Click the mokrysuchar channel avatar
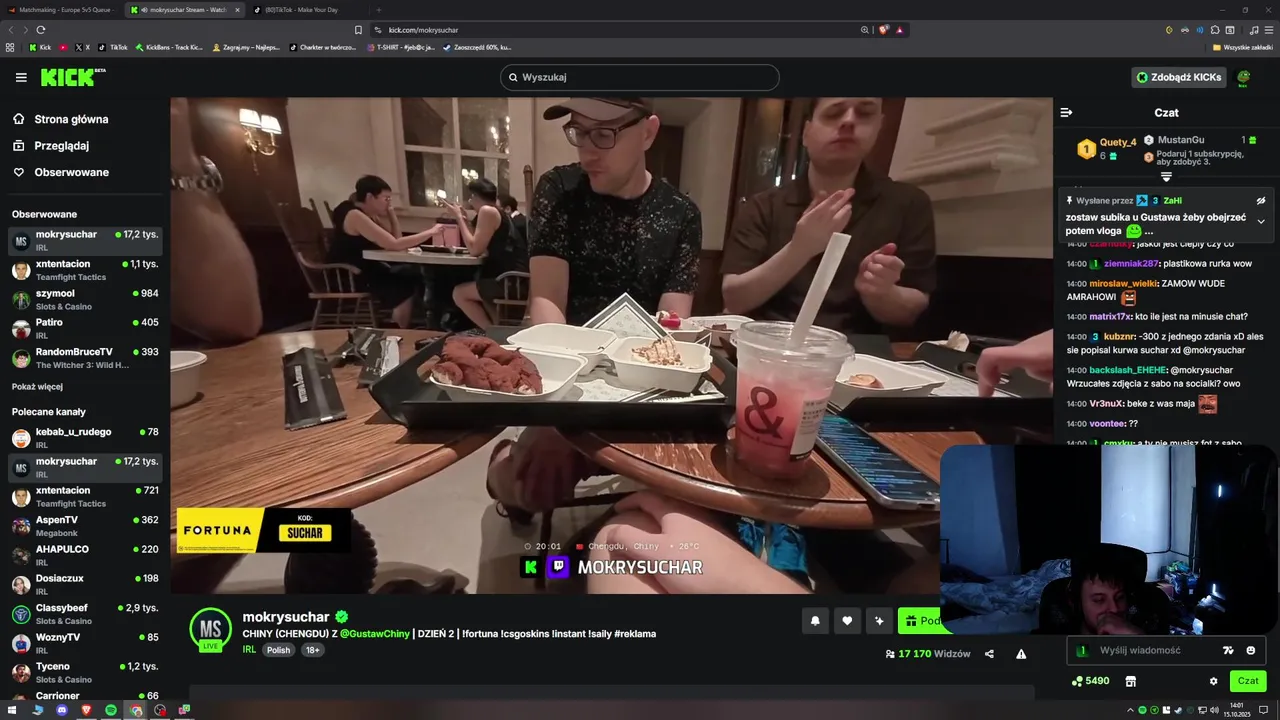 [210, 628]
